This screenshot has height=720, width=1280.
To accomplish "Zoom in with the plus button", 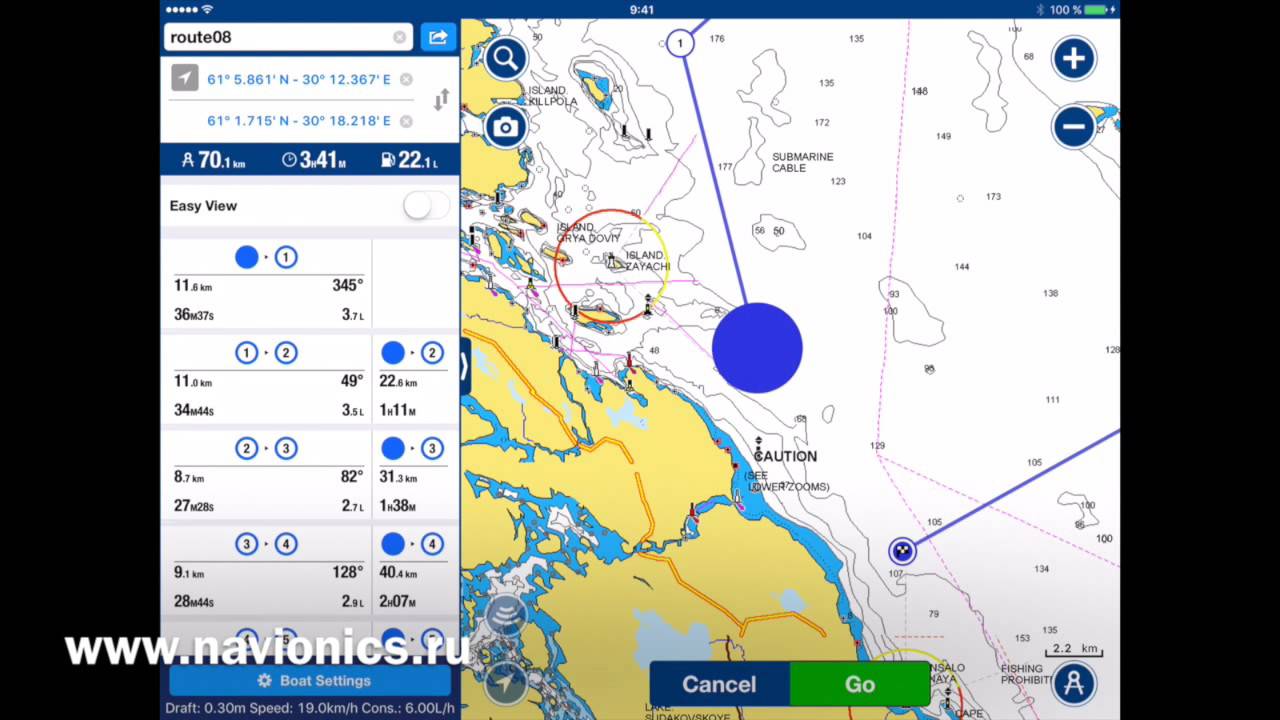I will (x=1074, y=59).
